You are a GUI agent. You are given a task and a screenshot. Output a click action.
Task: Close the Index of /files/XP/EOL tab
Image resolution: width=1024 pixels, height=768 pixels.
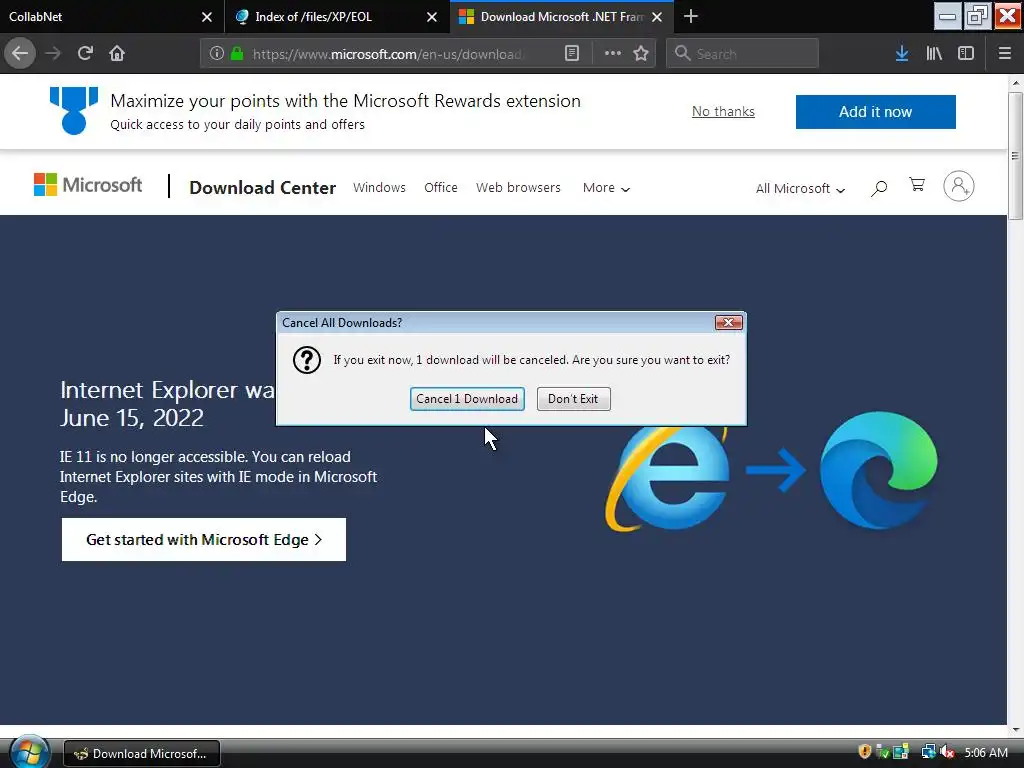(x=432, y=17)
